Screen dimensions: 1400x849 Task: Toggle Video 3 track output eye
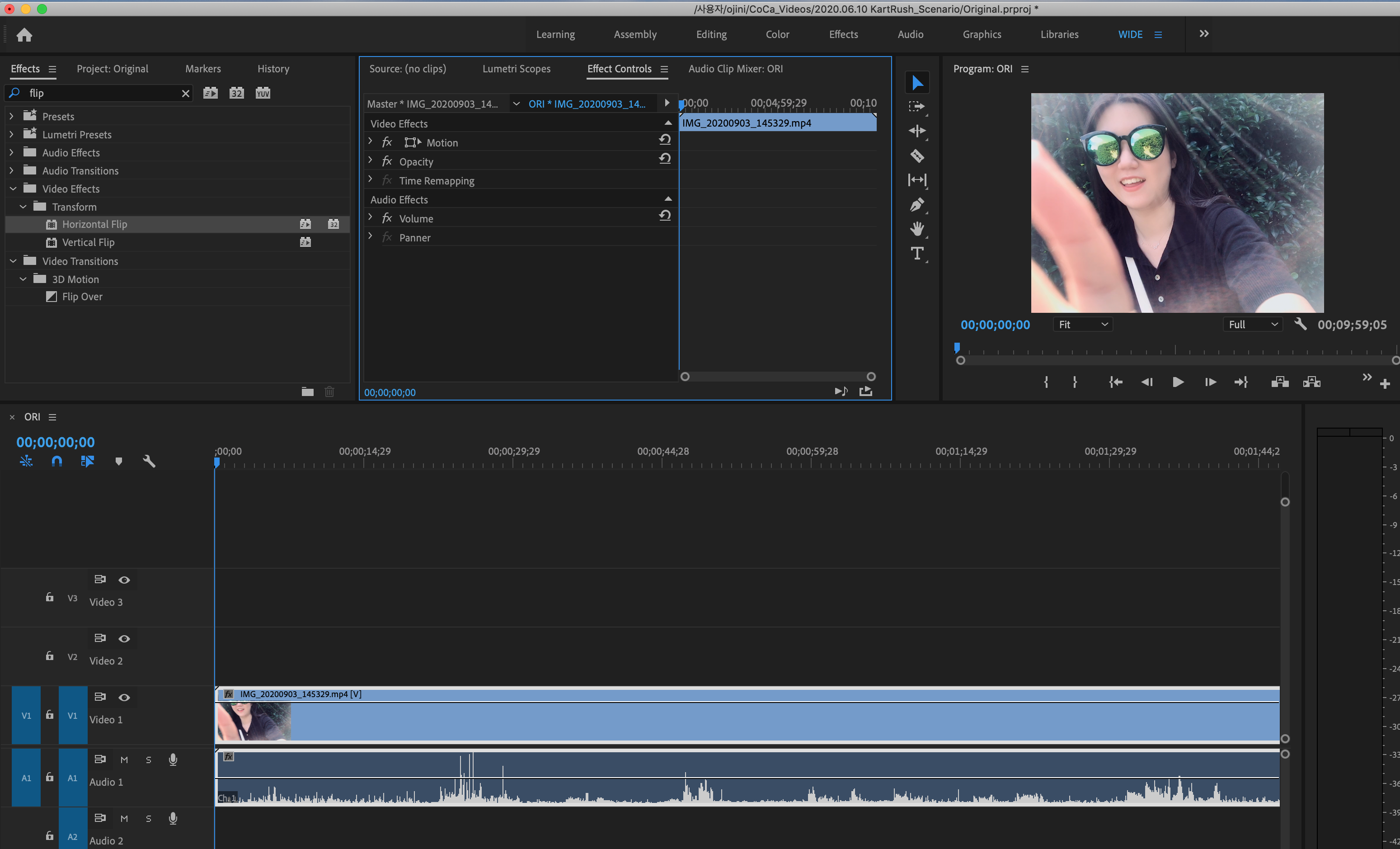pos(124,580)
